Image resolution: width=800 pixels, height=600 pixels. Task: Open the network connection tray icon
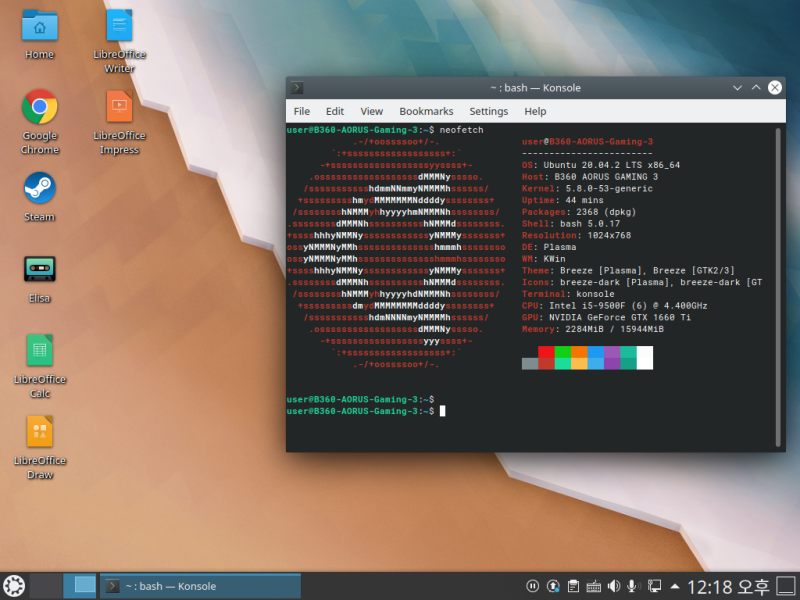tap(654, 586)
